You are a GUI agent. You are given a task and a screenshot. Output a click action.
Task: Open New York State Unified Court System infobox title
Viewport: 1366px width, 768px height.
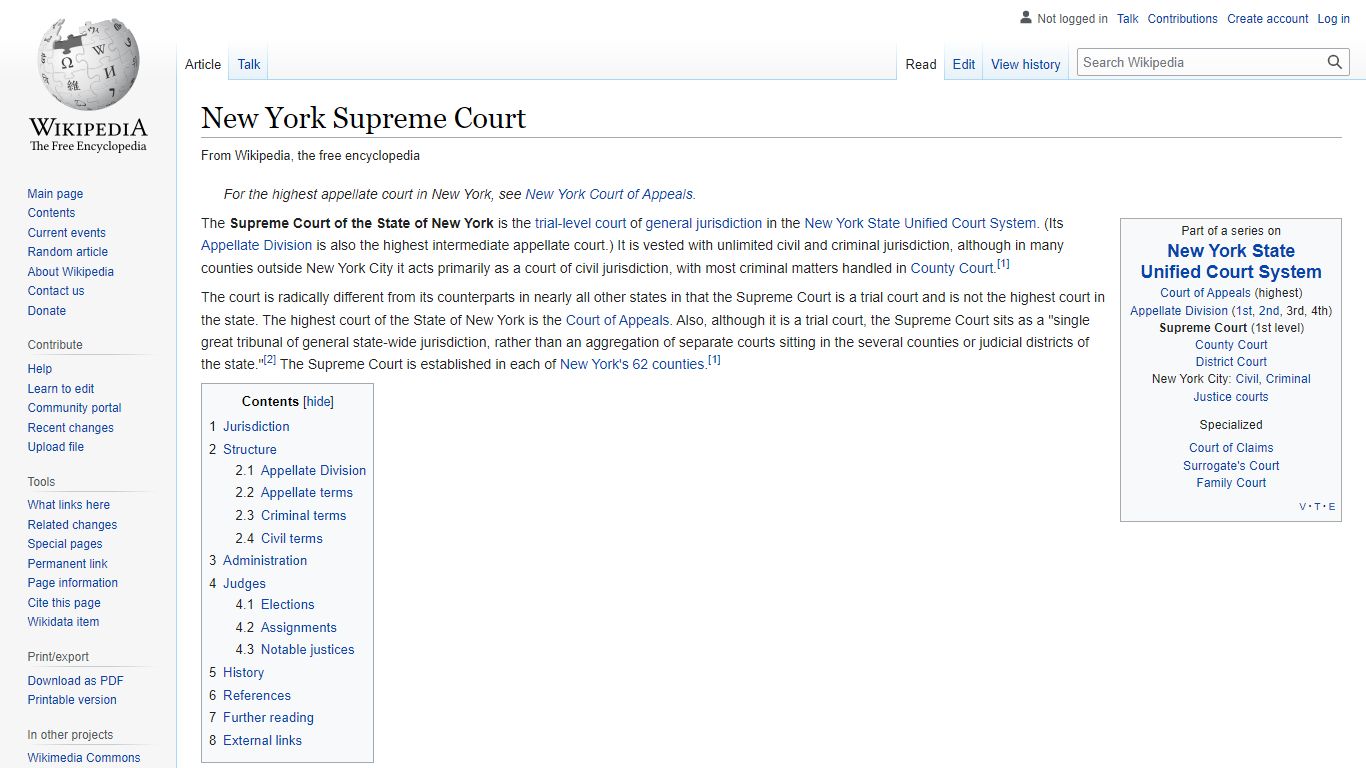click(x=1231, y=261)
